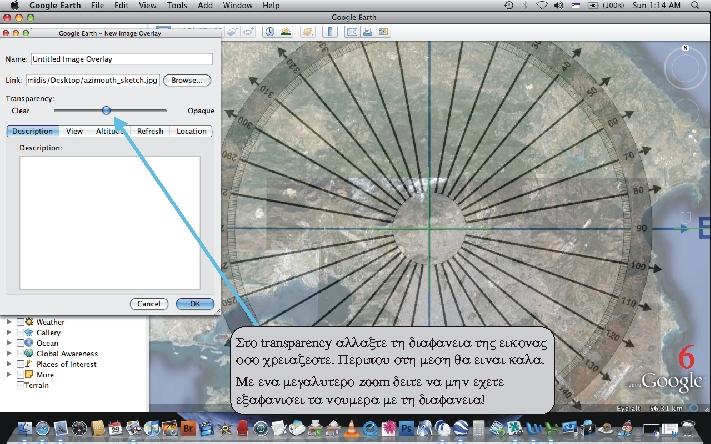
Task: Expand the Gallery layer tree
Action: click(9, 332)
